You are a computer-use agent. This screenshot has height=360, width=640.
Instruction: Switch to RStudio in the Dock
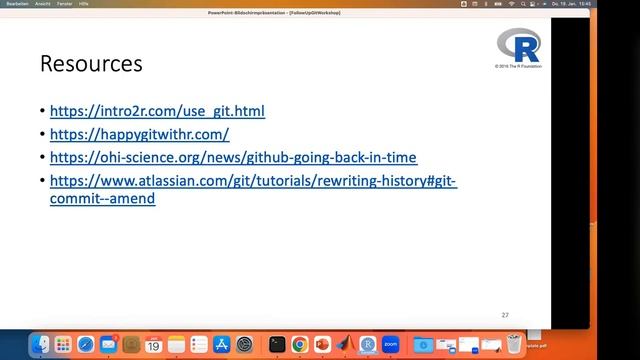coord(368,345)
